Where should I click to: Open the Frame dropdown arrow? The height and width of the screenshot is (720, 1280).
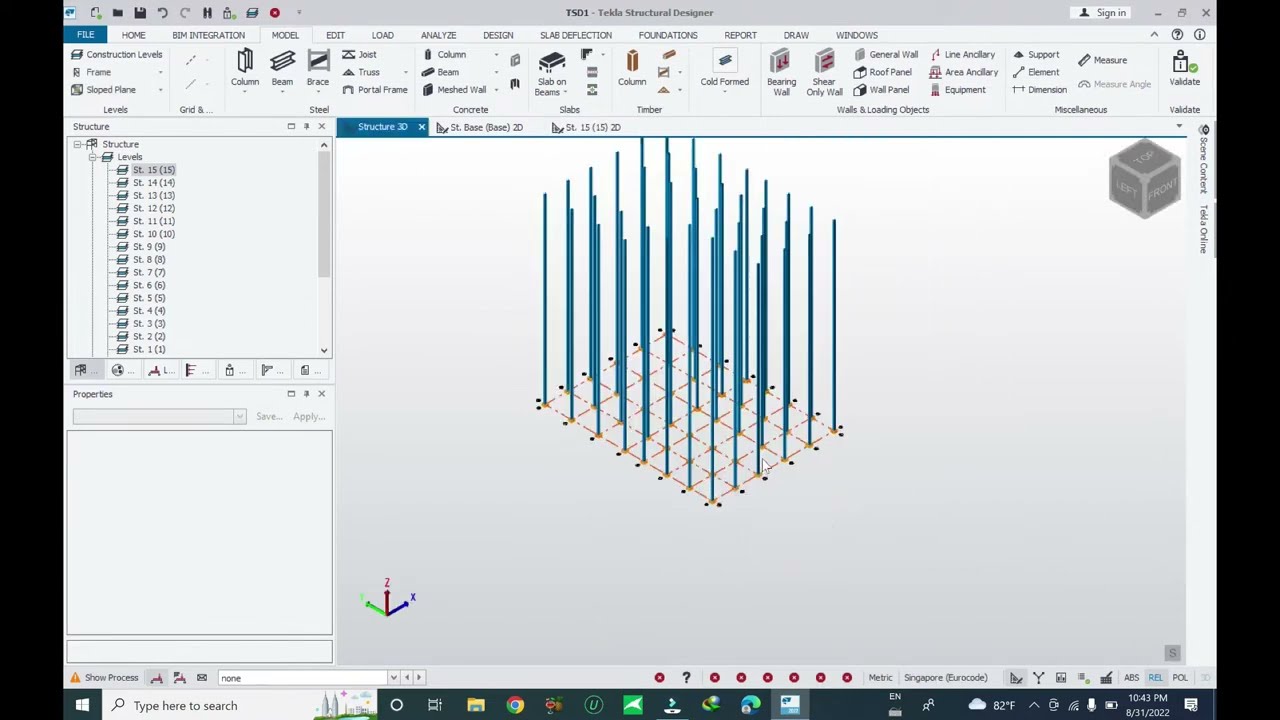160,72
